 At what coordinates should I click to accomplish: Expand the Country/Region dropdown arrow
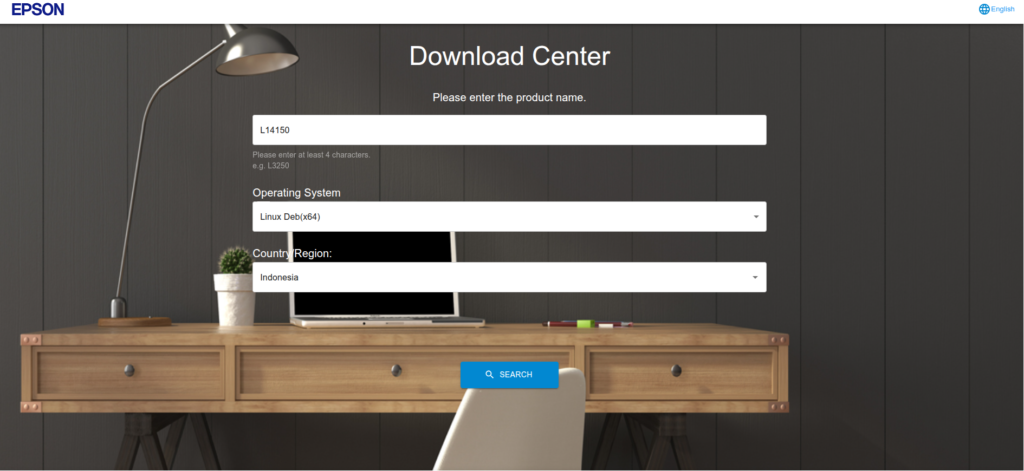(756, 278)
